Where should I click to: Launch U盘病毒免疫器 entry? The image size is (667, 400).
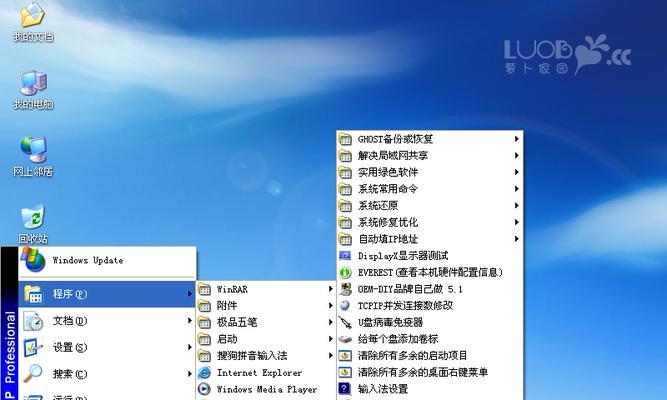click(x=430, y=322)
